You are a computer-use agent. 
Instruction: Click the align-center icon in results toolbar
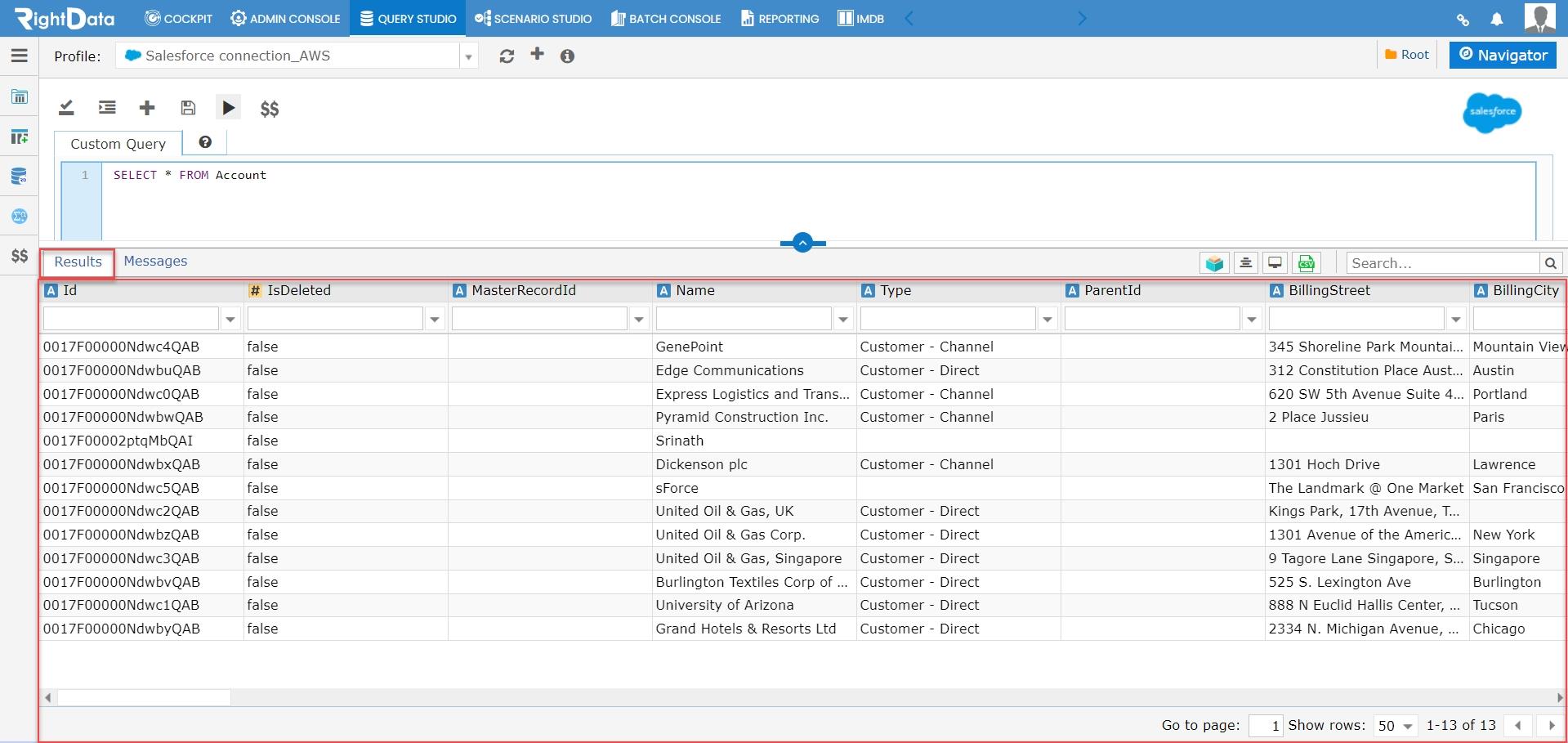(1245, 263)
